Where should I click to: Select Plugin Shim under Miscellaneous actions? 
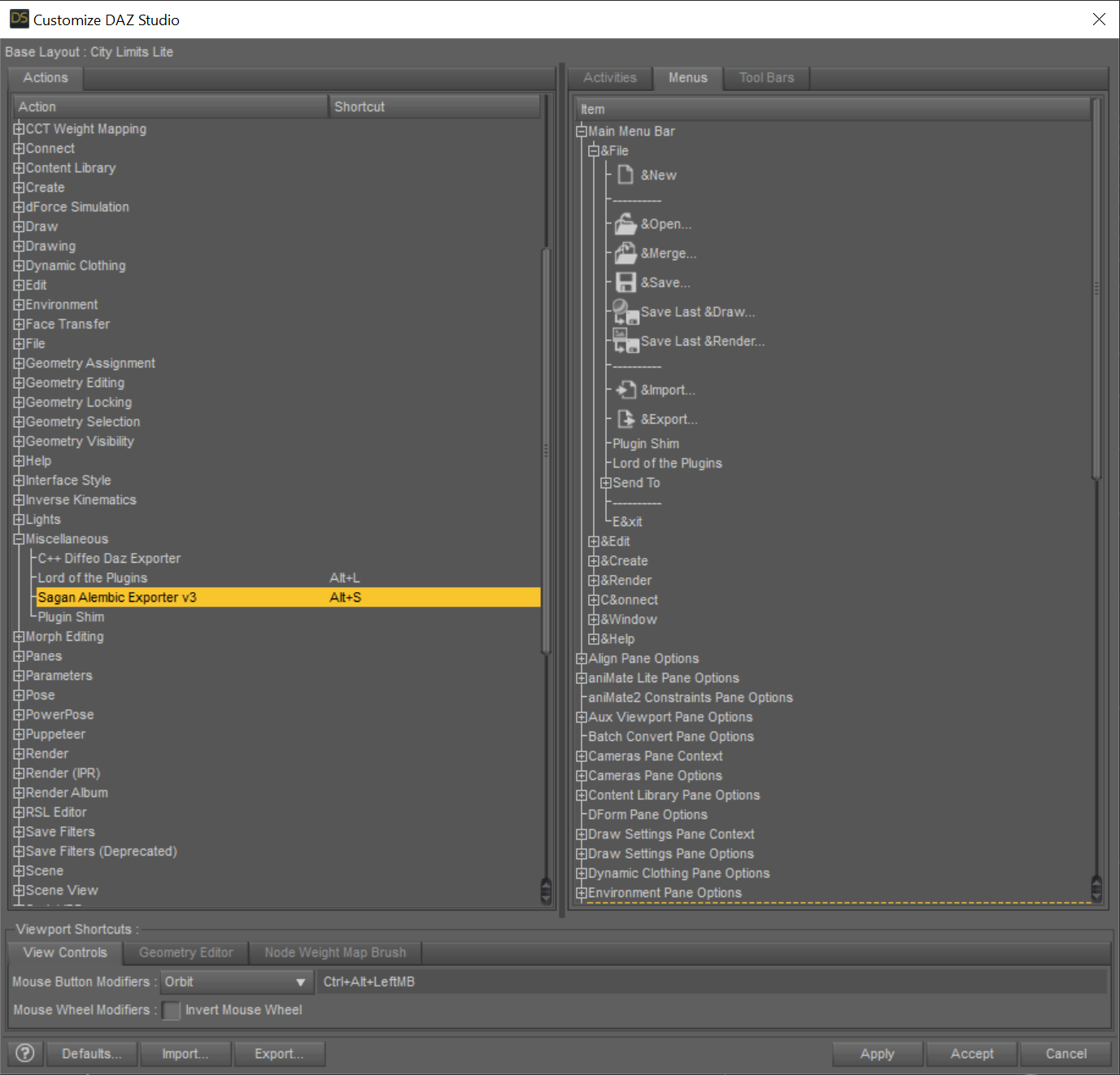pyautogui.click(x=71, y=617)
